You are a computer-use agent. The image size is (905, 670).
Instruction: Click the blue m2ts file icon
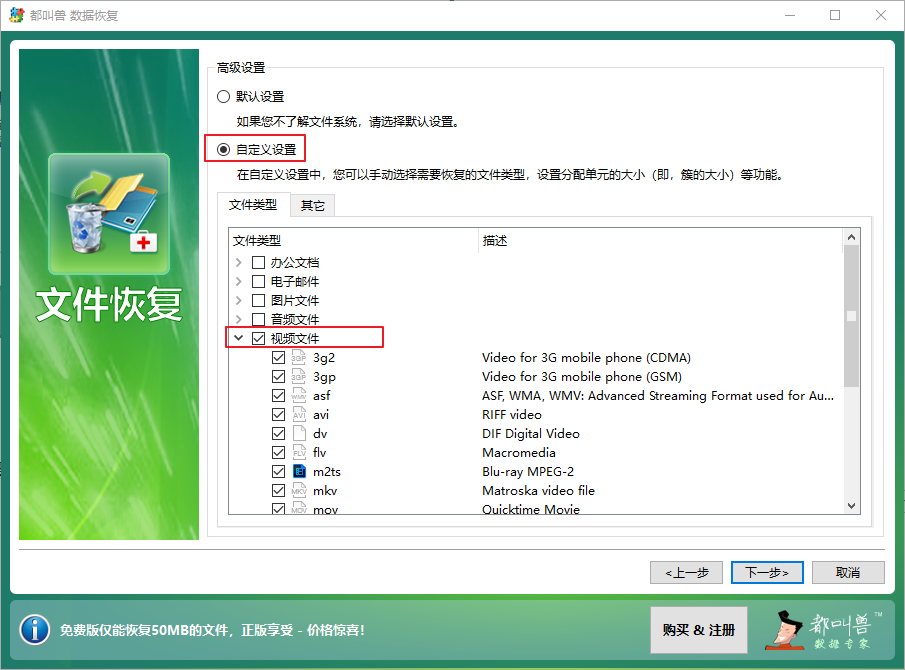point(300,471)
